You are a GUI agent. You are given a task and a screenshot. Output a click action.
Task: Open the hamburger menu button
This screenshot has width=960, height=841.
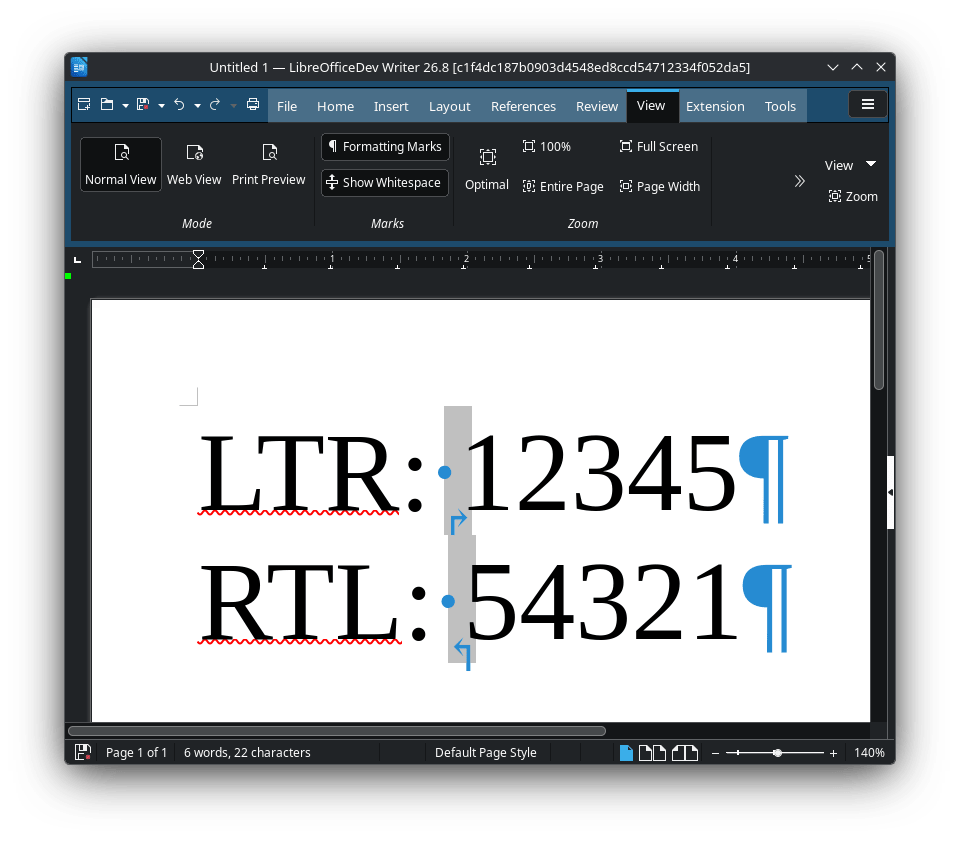click(x=868, y=105)
